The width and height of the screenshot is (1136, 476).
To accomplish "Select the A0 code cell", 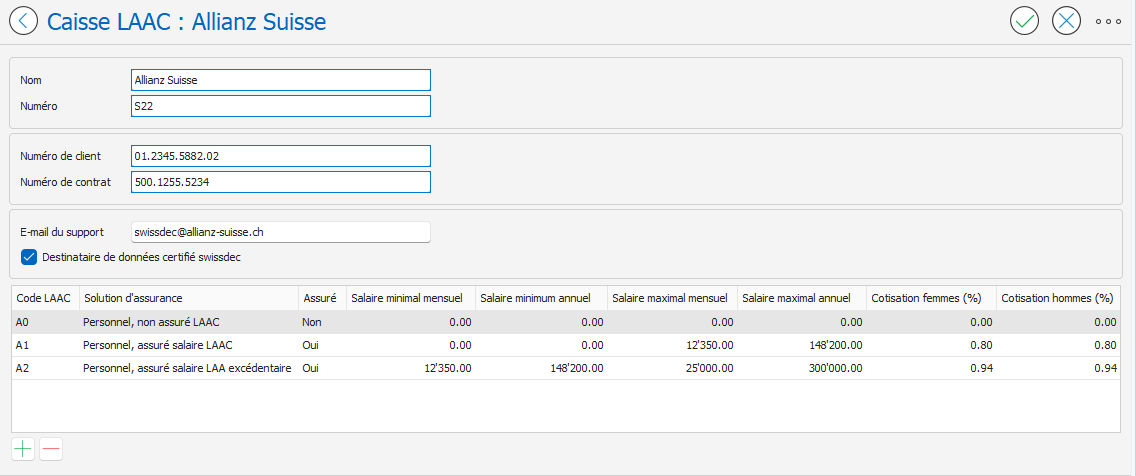I will click(46, 322).
